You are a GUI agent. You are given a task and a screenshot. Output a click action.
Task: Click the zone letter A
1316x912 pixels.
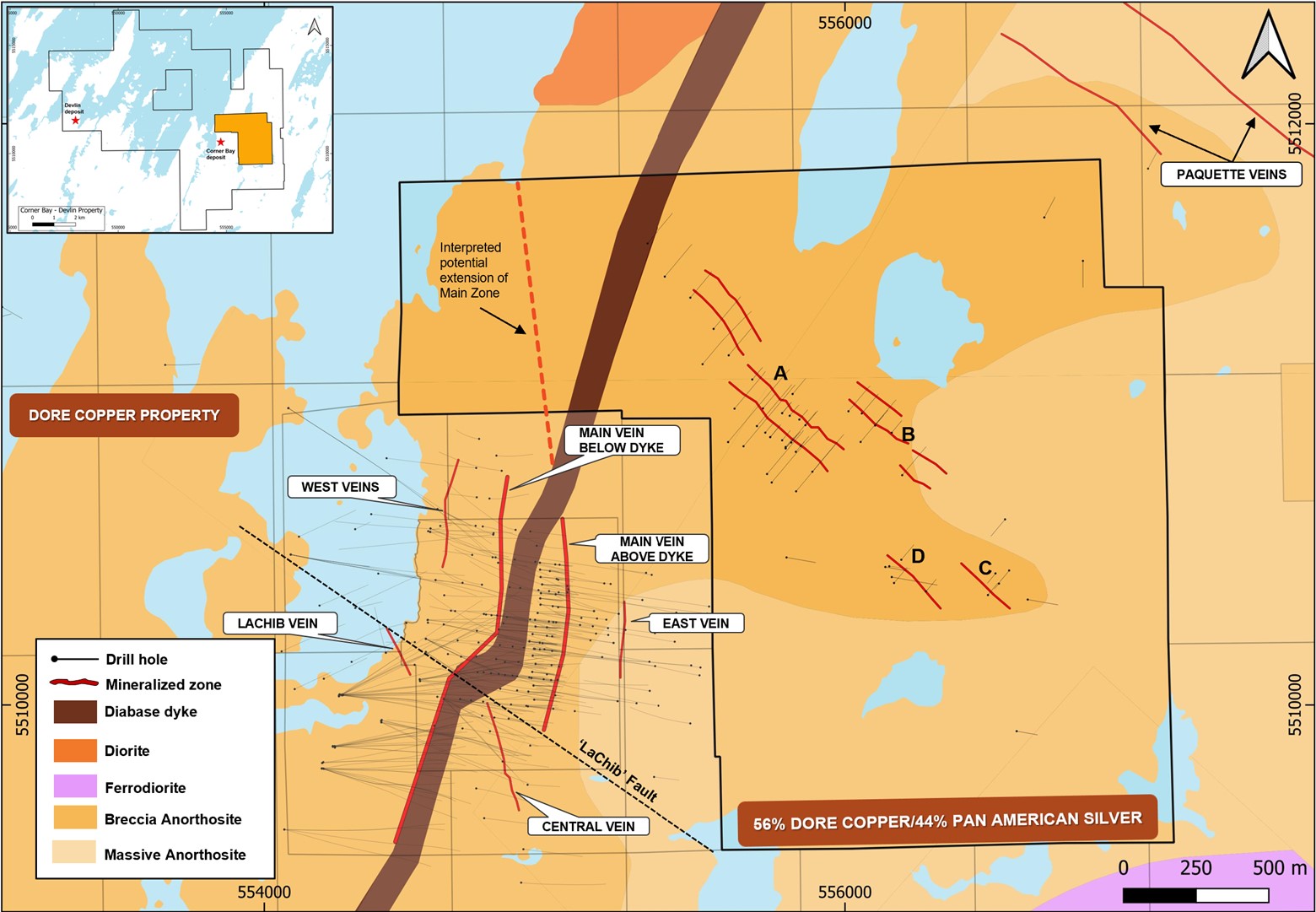click(780, 374)
